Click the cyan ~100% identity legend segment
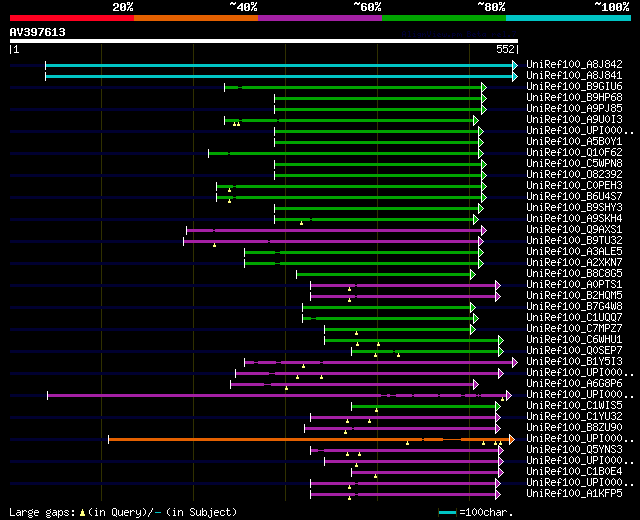640x520 pixels. (x=569, y=18)
